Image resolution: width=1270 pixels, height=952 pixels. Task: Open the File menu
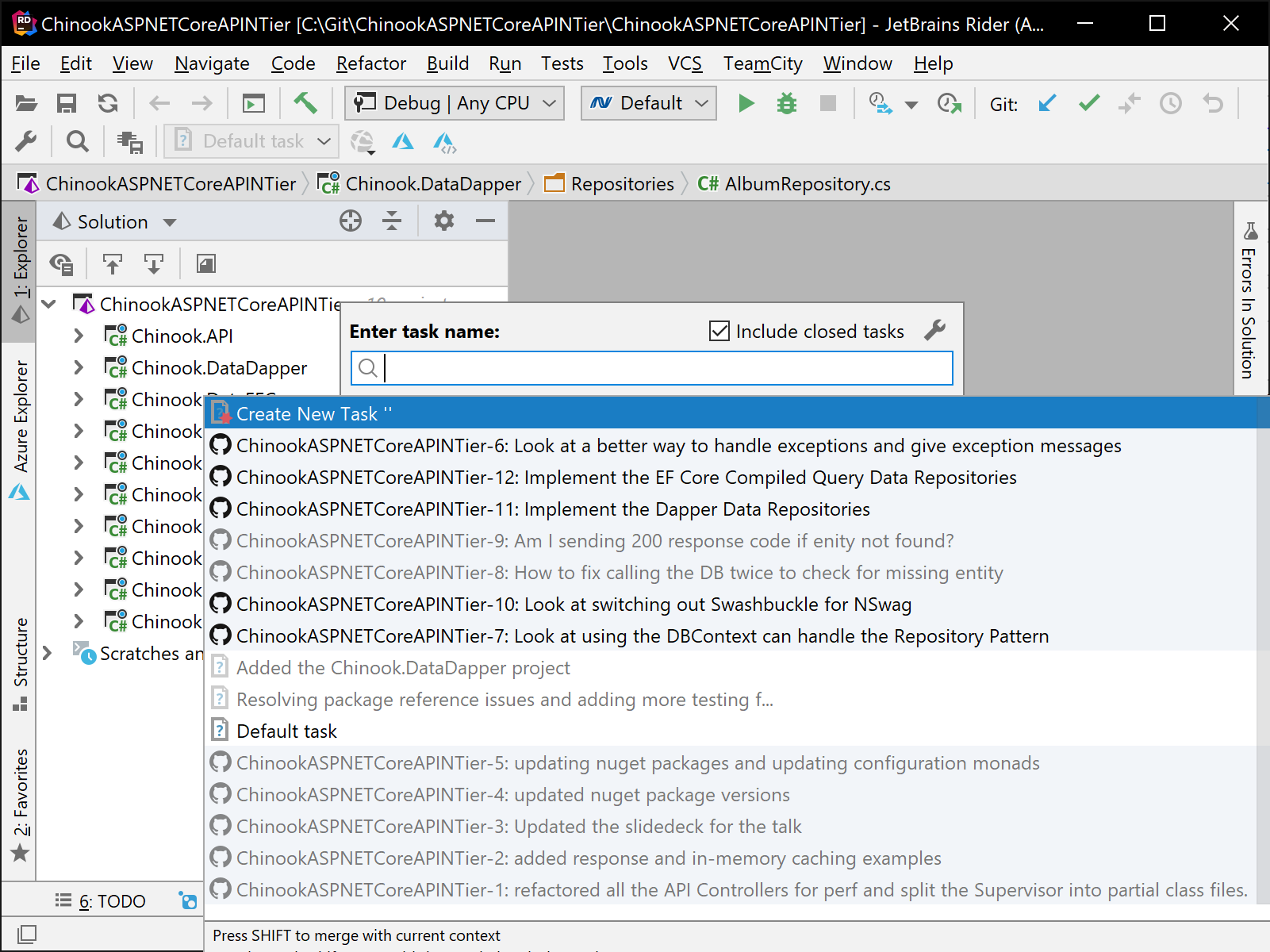[x=25, y=63]
